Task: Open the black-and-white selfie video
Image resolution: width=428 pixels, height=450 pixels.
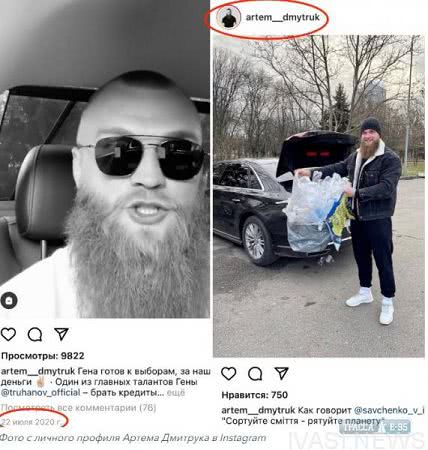Action: click(x=105, y=159)
